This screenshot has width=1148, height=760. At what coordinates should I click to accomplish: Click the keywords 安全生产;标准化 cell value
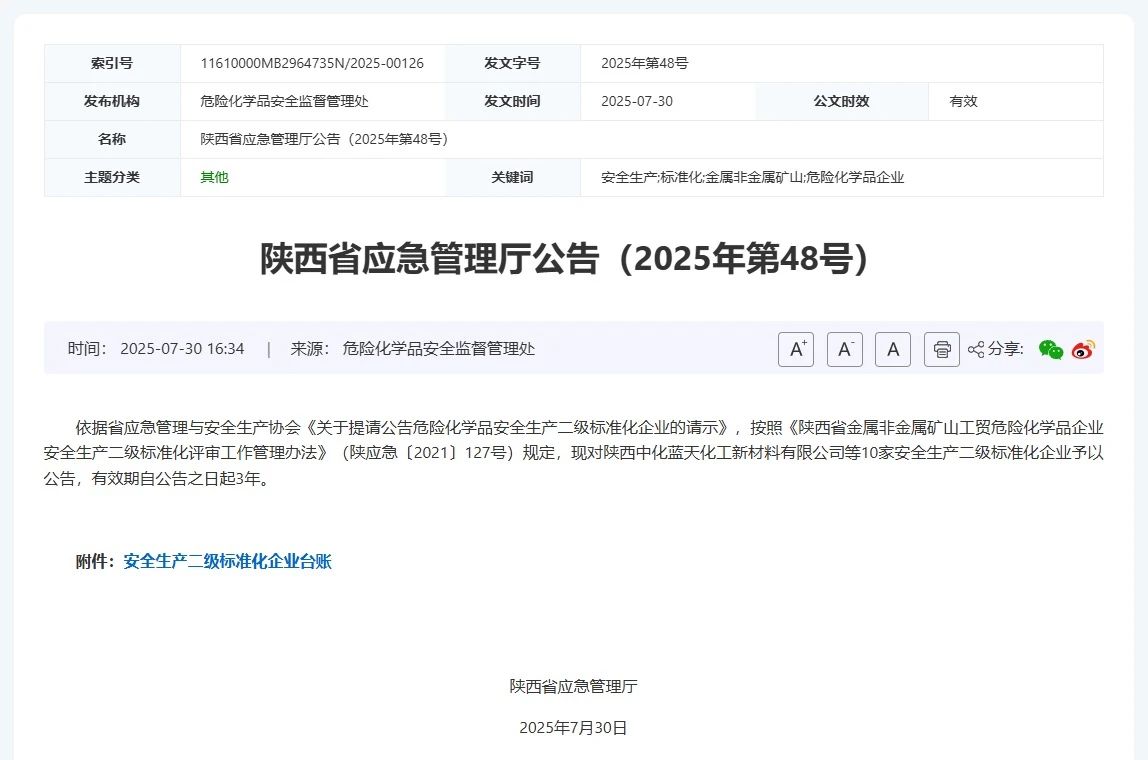(x=752, y=178)
